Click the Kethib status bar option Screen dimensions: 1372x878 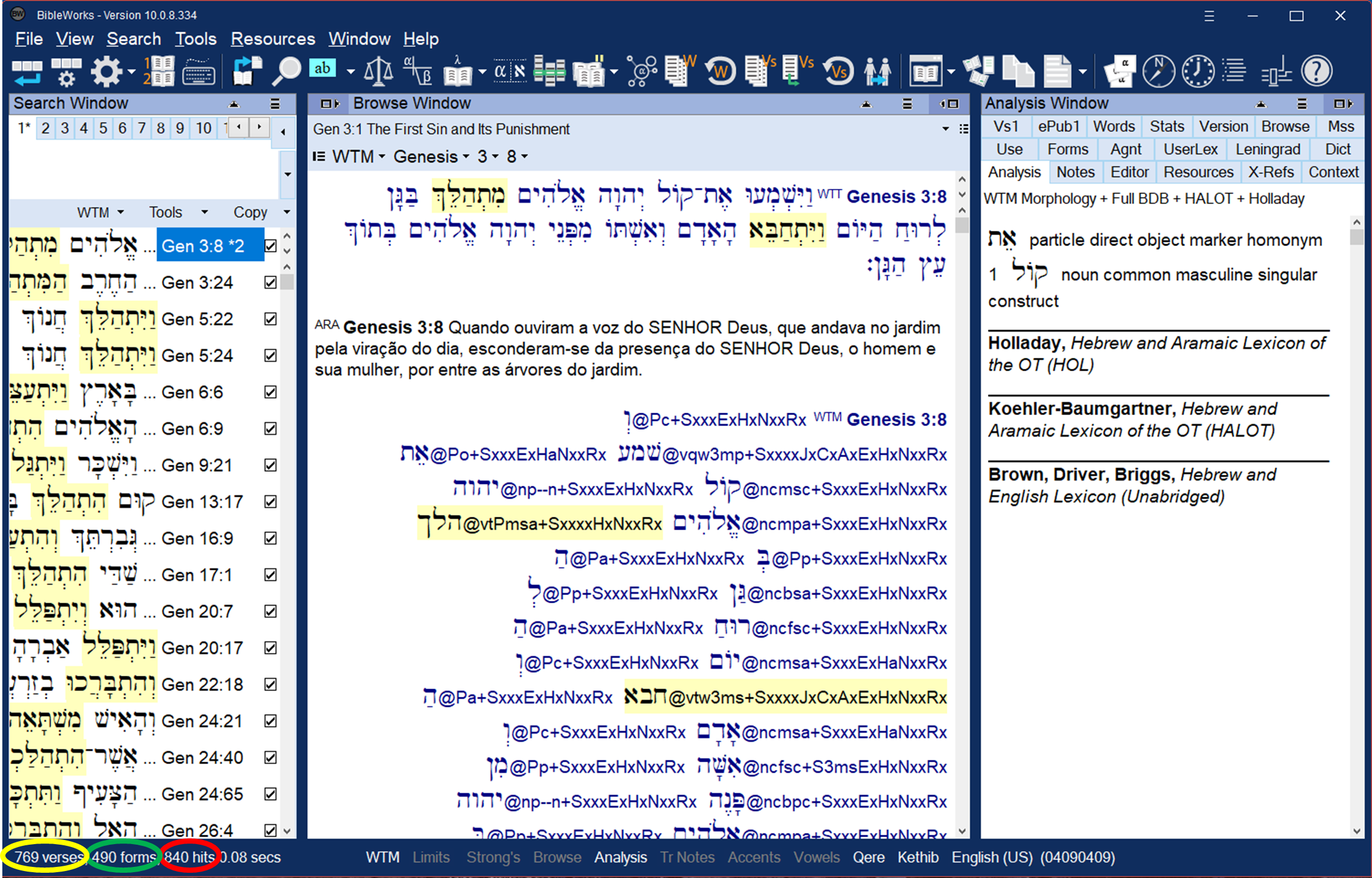click(x=918, y=858)
